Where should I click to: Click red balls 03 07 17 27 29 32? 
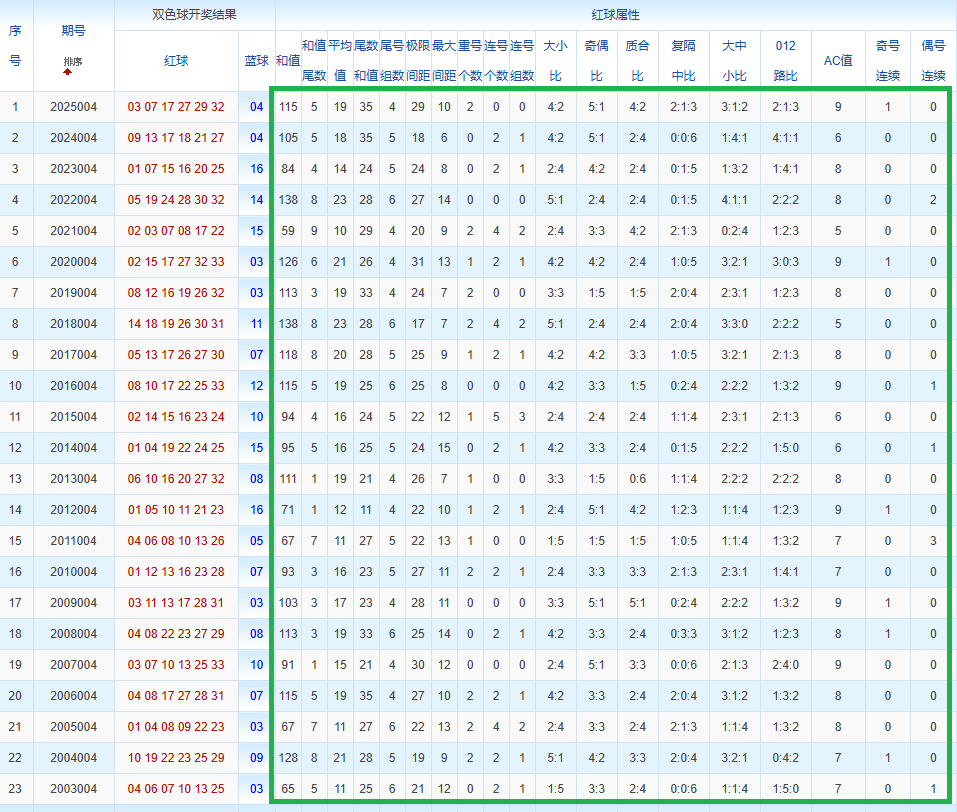176,107
